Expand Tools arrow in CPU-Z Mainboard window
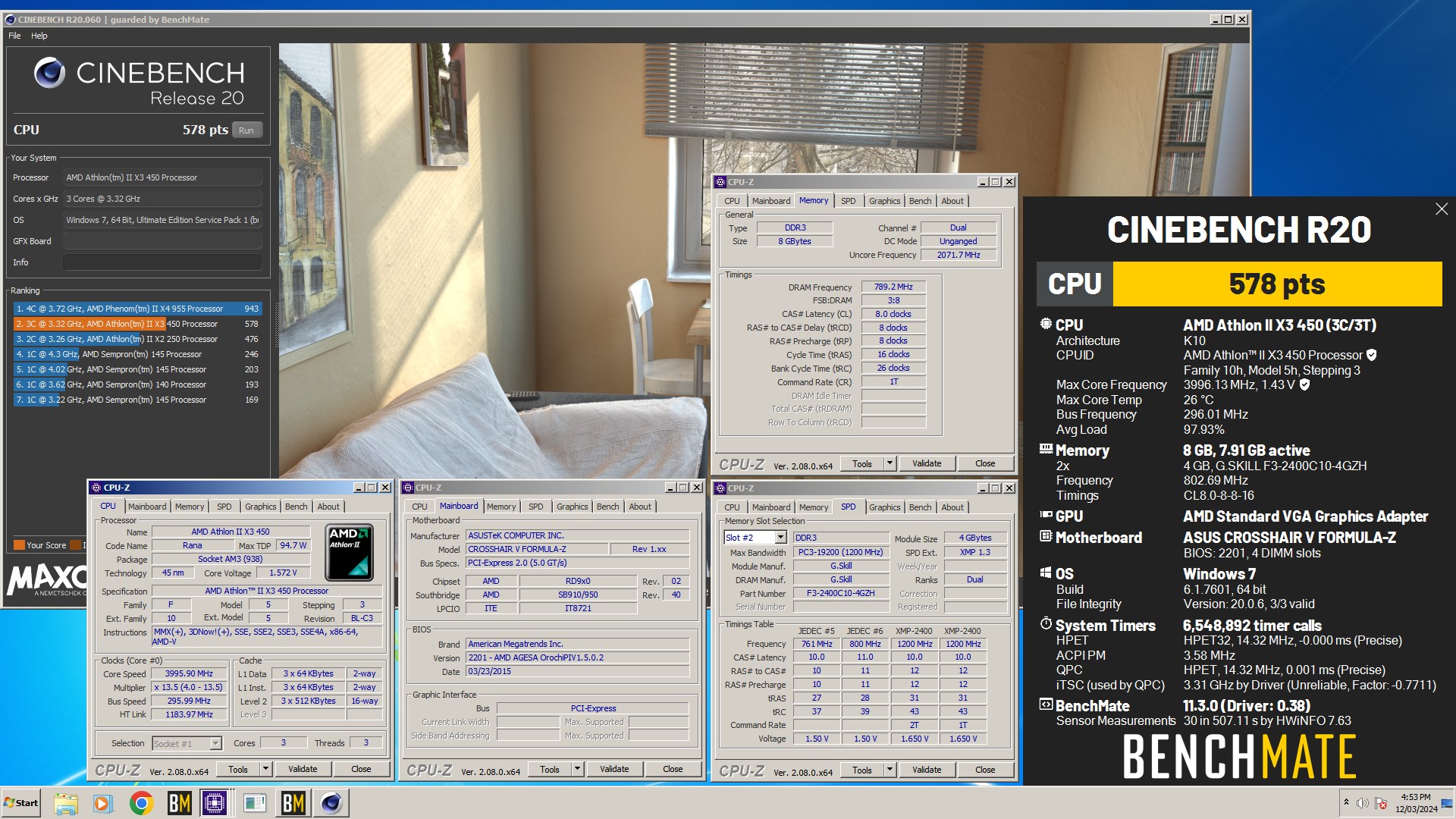1456x819 pixels. click(x=577, y=769)
